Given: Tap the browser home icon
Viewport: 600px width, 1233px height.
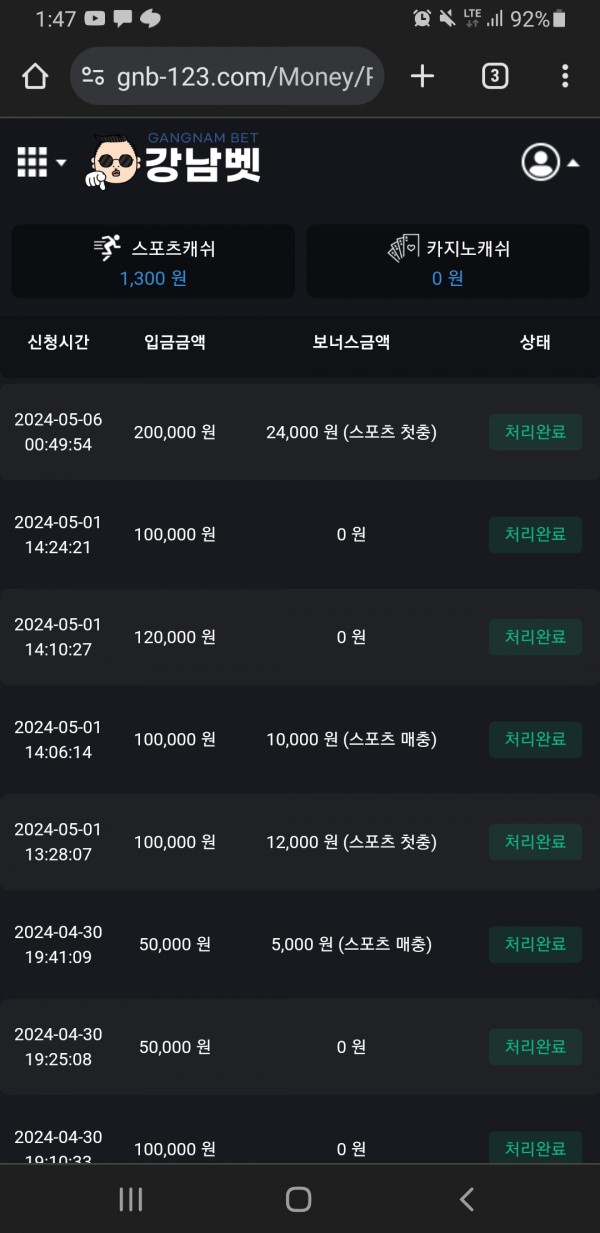Looking at the screenshot, I should click(x=35, y=77).
